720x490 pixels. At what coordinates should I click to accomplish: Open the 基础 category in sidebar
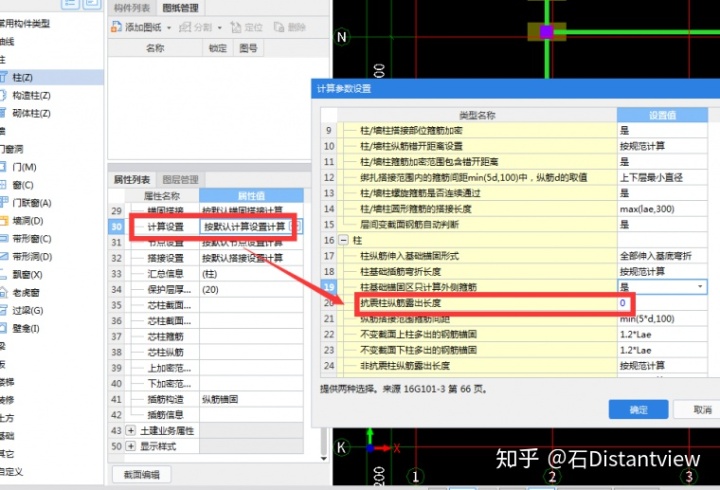(7, 435)
